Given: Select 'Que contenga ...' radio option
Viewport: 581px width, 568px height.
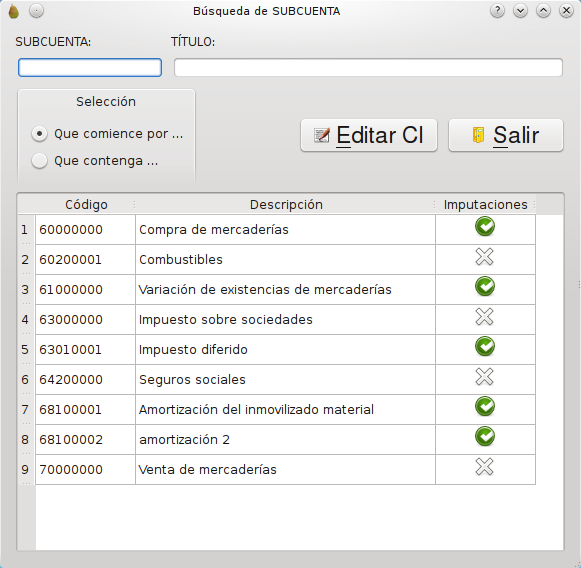Looking at the screenshot, I should pyautogui.click(x=39, y=161).
